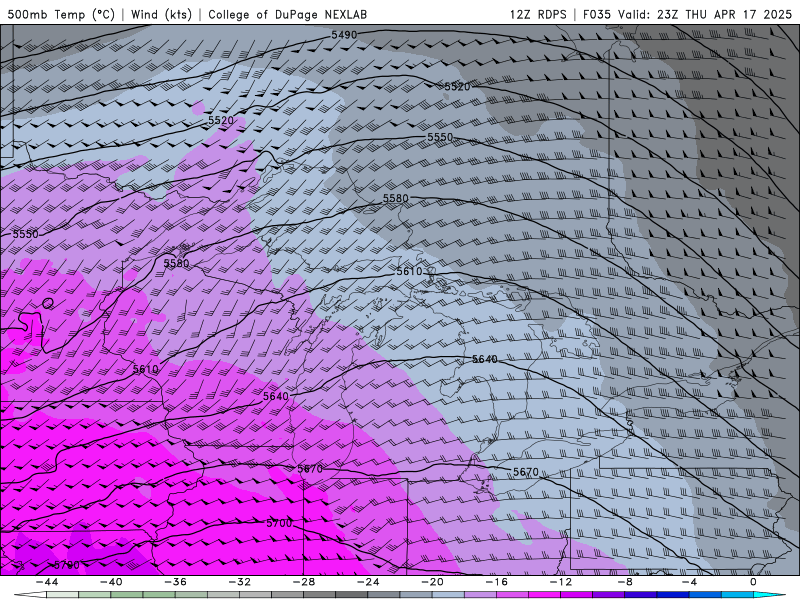This screenshot has height=600, width=800.
Task: Click the 'Wind (kts)' header text
Action: [x=161, y=14]
